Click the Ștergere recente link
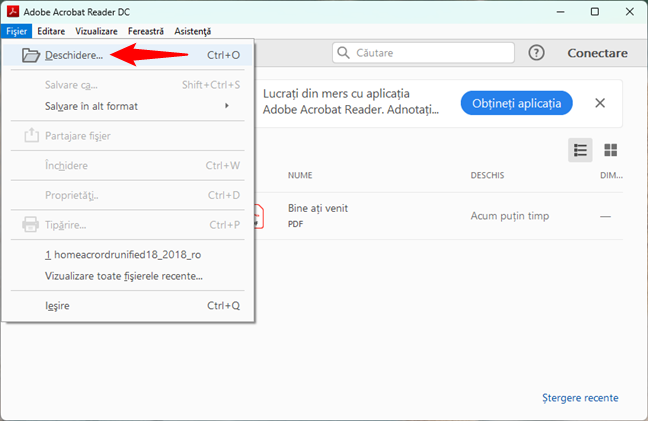This screenshot has height=421, width=648. pyautogui.click(x=580, y=397)
